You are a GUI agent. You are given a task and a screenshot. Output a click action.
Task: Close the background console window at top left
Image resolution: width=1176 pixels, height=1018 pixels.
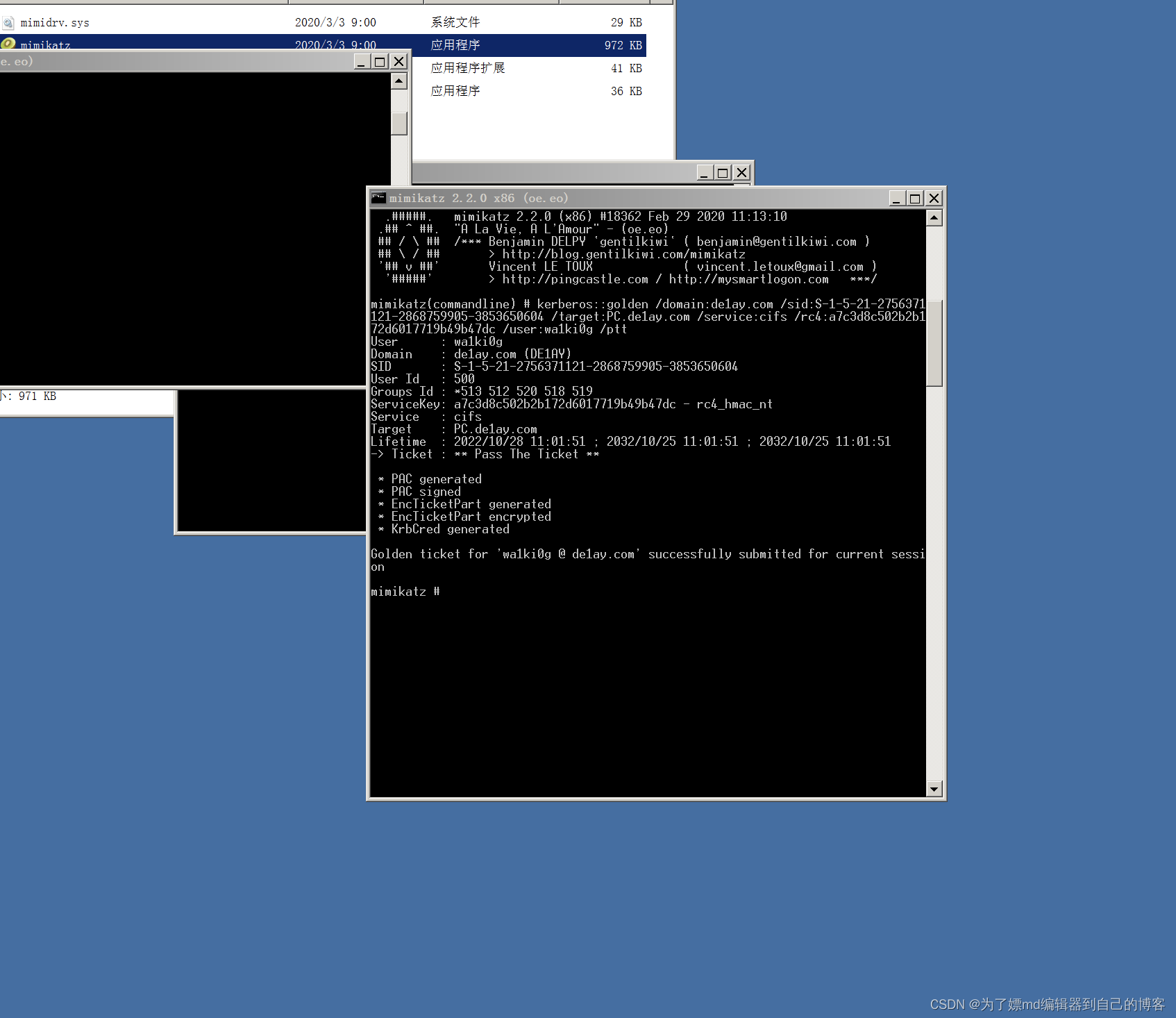coord(398,61)
